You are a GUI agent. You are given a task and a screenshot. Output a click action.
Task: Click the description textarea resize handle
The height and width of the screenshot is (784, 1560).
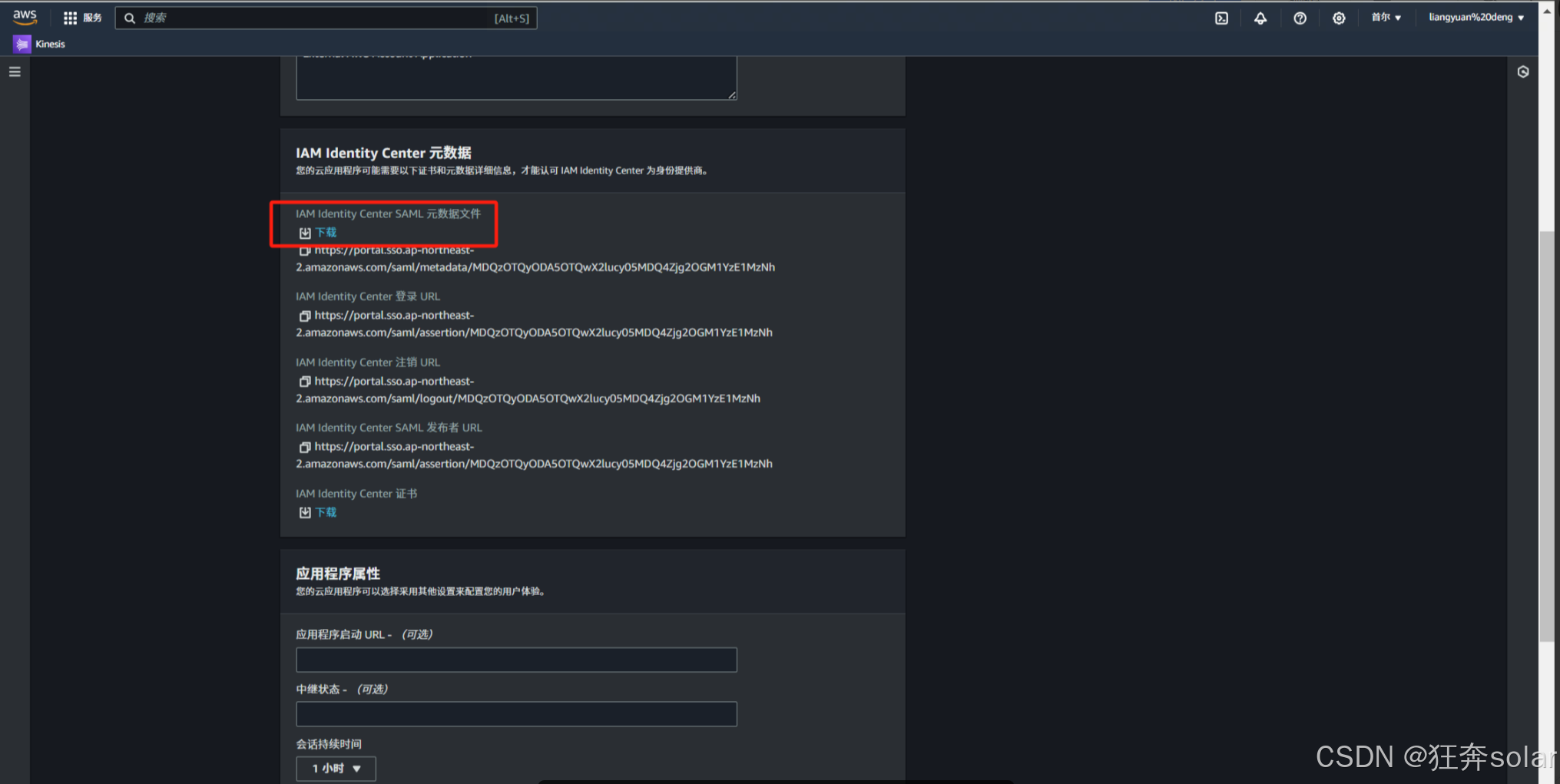[x=732, y=95]
